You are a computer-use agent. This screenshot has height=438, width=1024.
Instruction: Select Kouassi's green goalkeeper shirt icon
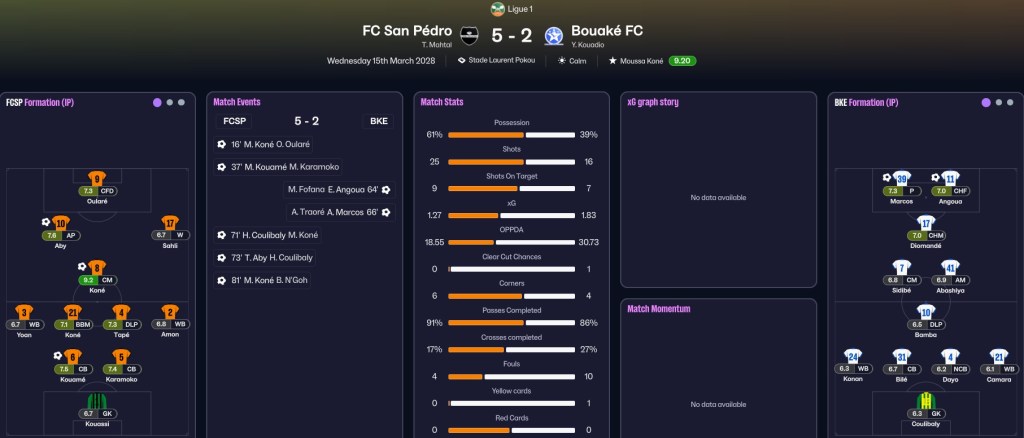(97, 400)
